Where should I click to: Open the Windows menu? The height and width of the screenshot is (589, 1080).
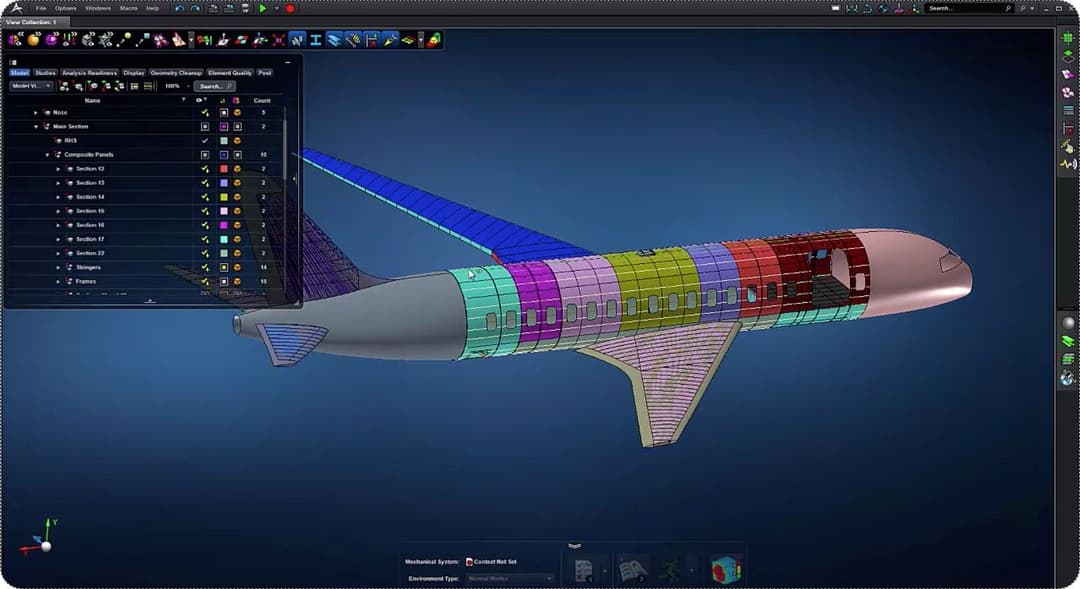click(x=98, y=8)
